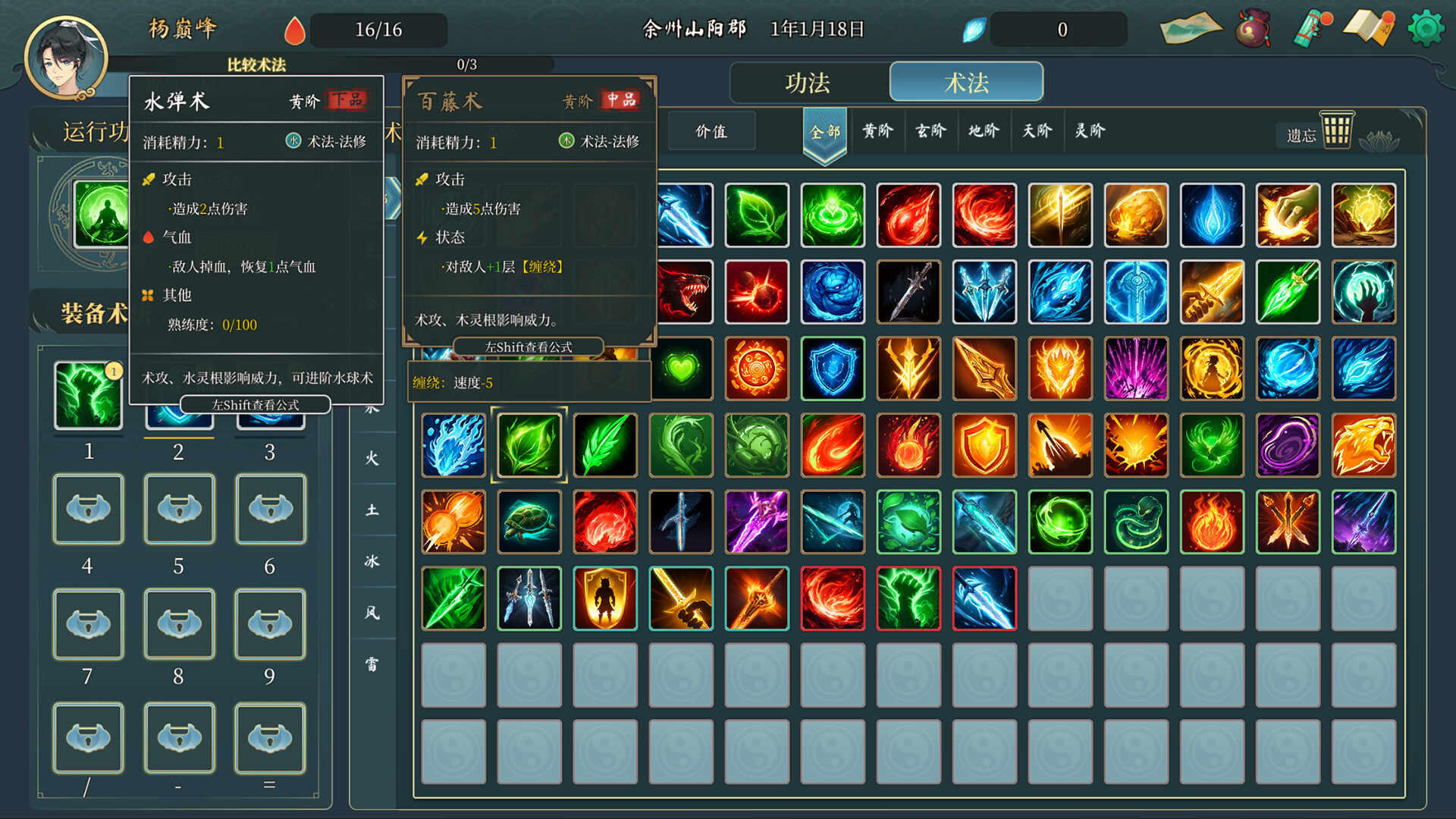Click the green heart spell icon
The width and height of the screenshot is (1456, 819).
pyautogui.click(x=682, y=369)
